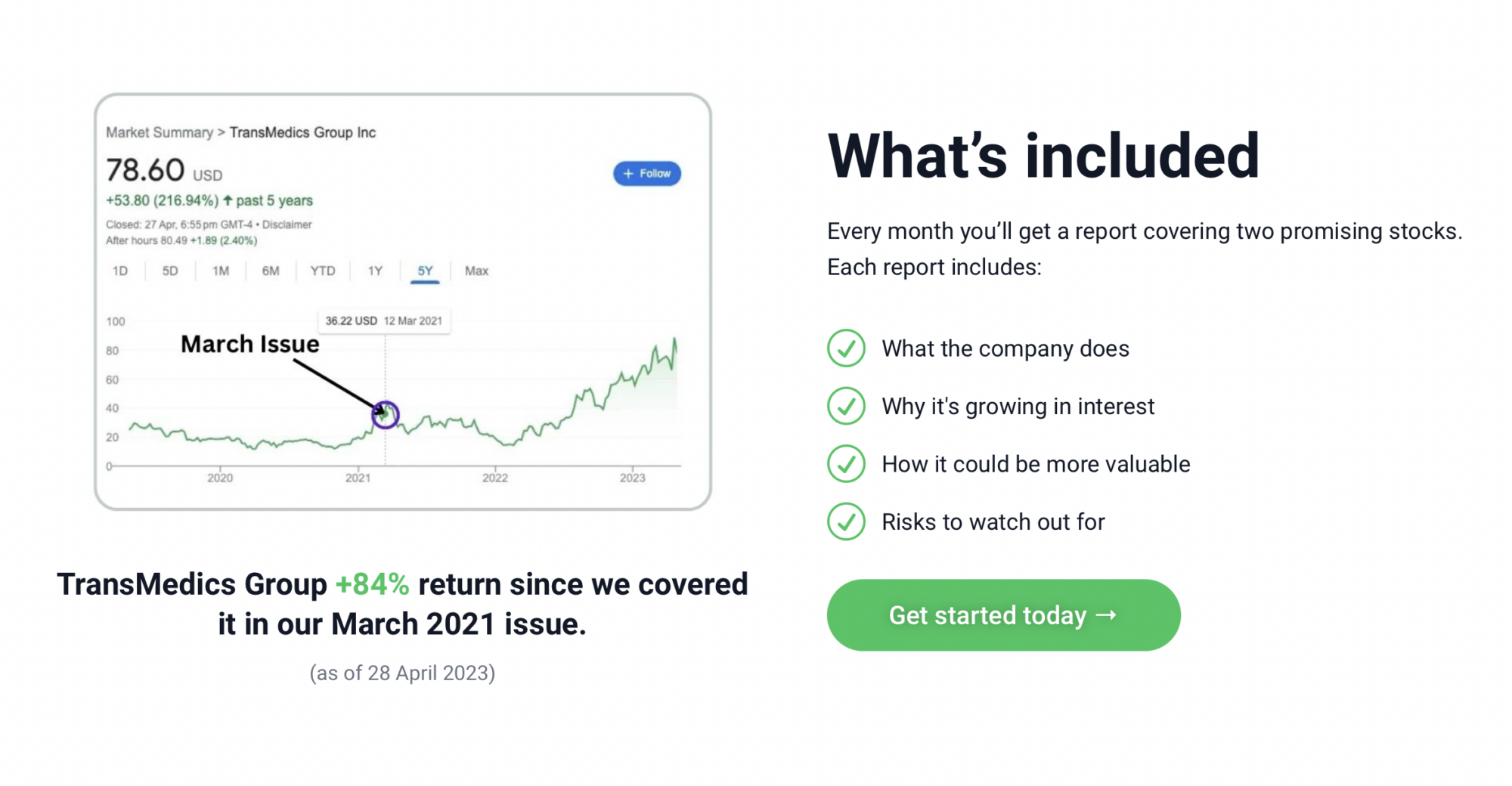Click the March Issue annotation label
This screenshot has height=786, width=1512.
(250, 344)
